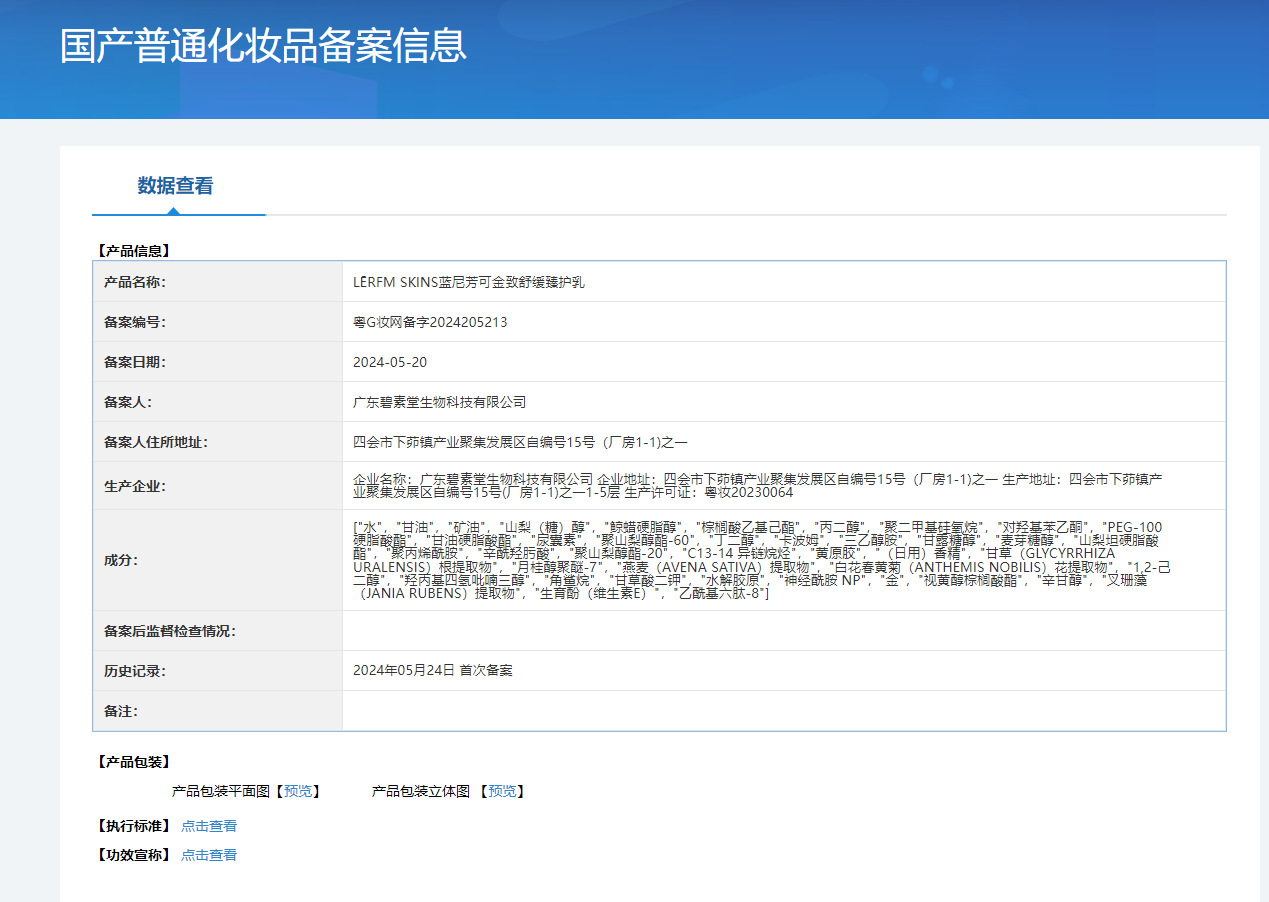Click the 备案人住所地址 address value

point(520,442)
